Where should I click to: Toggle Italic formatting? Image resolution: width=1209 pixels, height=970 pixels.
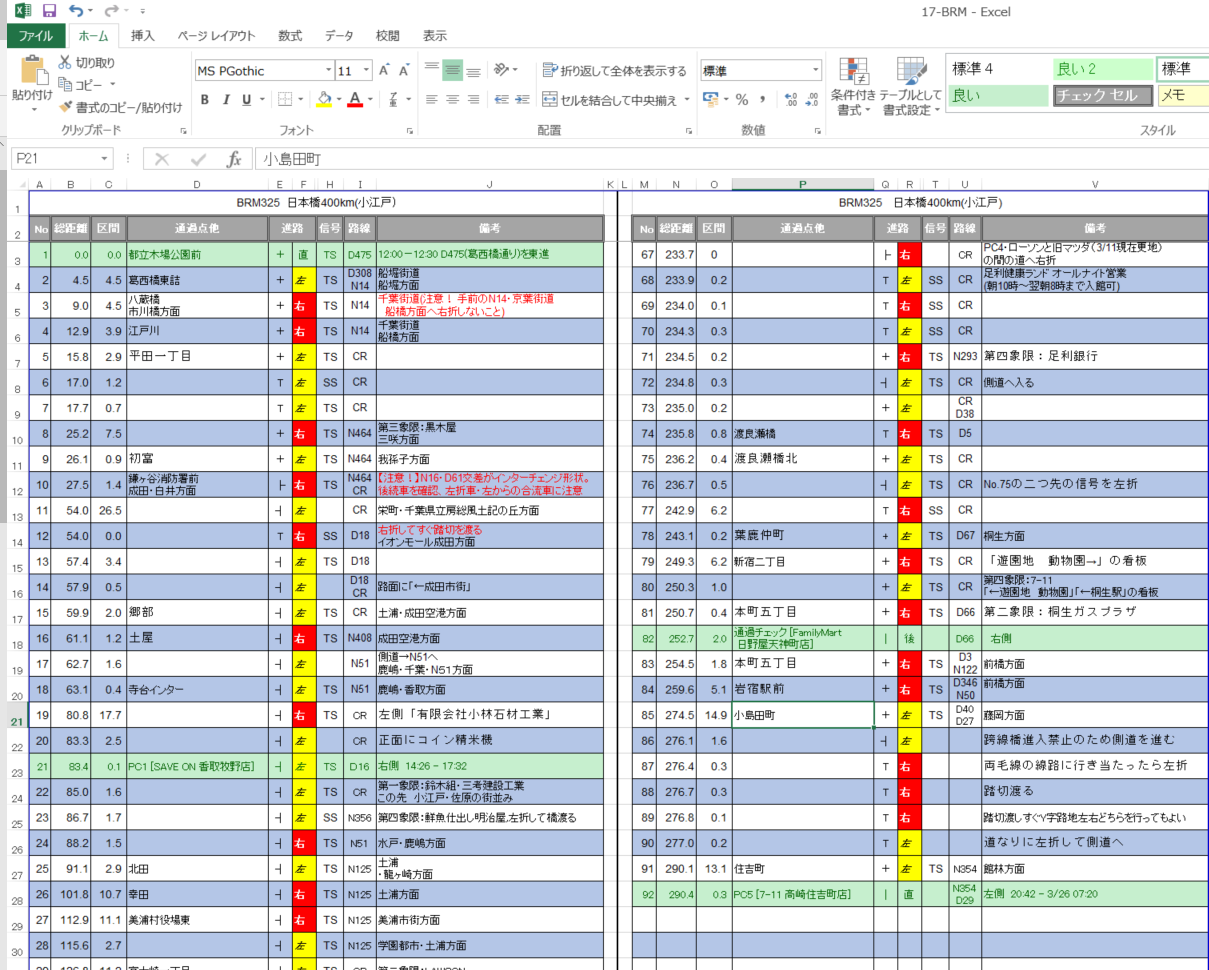tap(227, 100)
